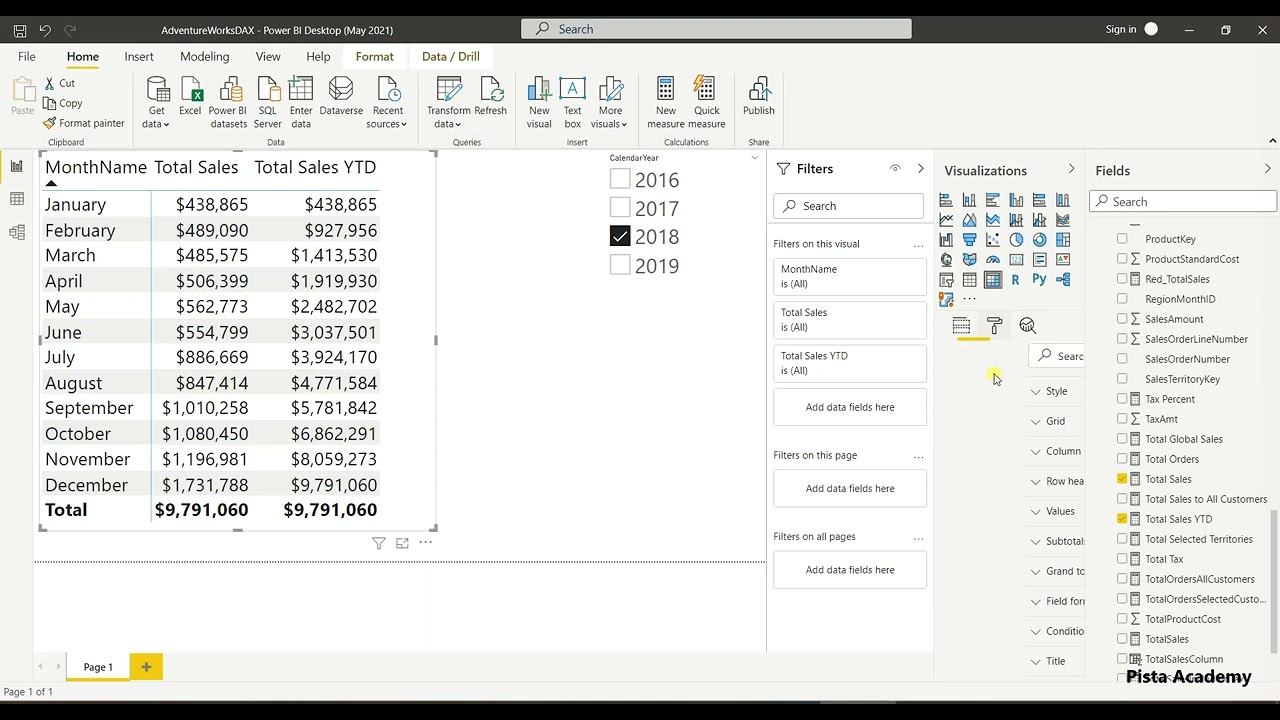The height and width of the screenshot is (720, 1280).
Task: Insert the gauge visual
Action: (993, 260)
